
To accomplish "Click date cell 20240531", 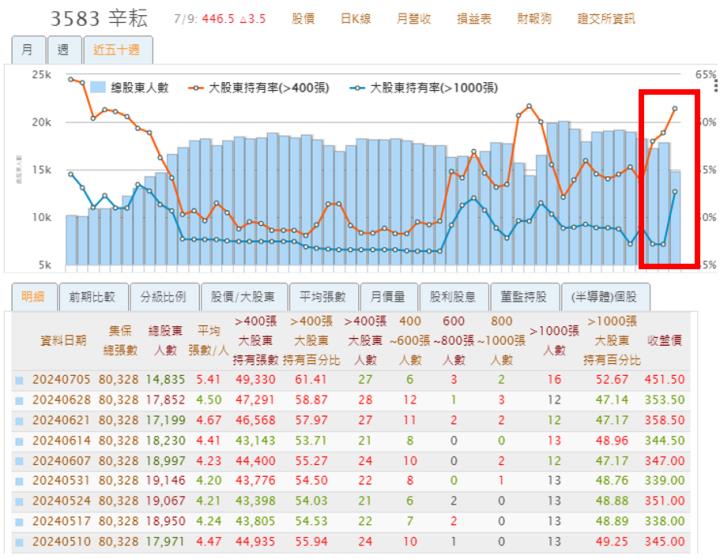I will (62, 480).
